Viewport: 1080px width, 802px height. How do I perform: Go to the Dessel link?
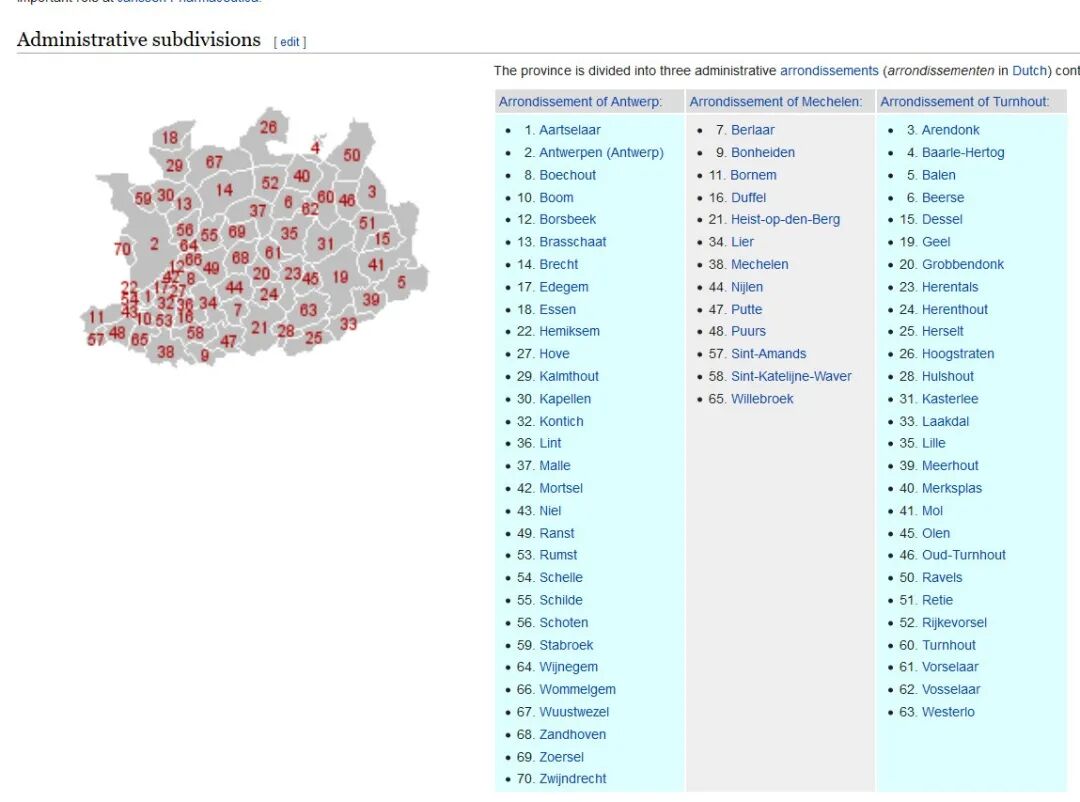point(942,220)
